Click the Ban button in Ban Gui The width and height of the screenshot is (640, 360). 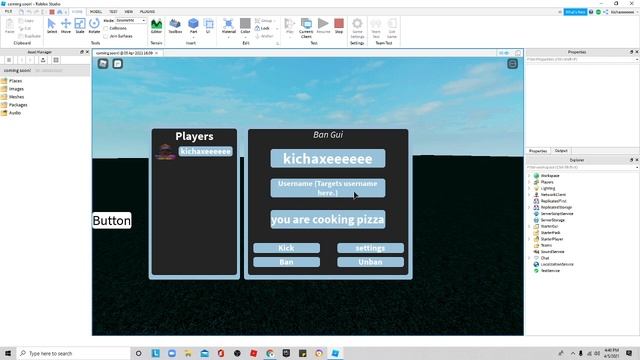[x=287, y=262]
